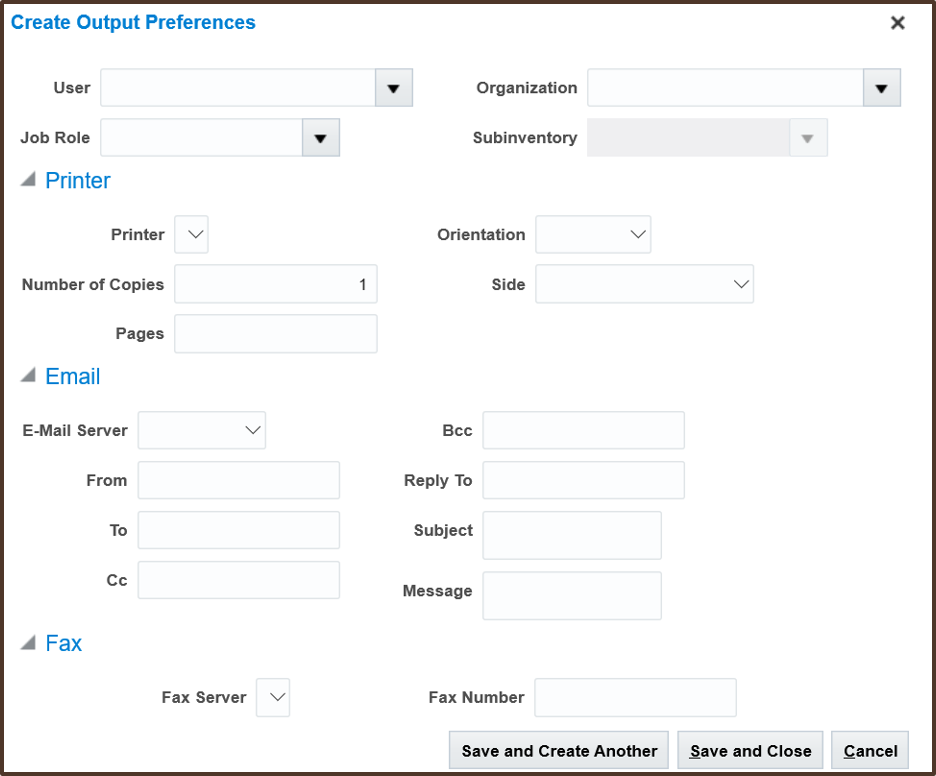Open the User dropdown arrow
The height and width of the screenshot is (776, 936).
click(x=393, y=88)
